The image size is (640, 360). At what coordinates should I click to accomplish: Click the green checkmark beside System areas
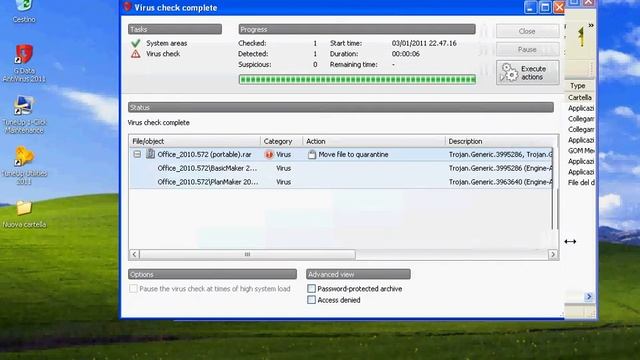pos(136,43)
